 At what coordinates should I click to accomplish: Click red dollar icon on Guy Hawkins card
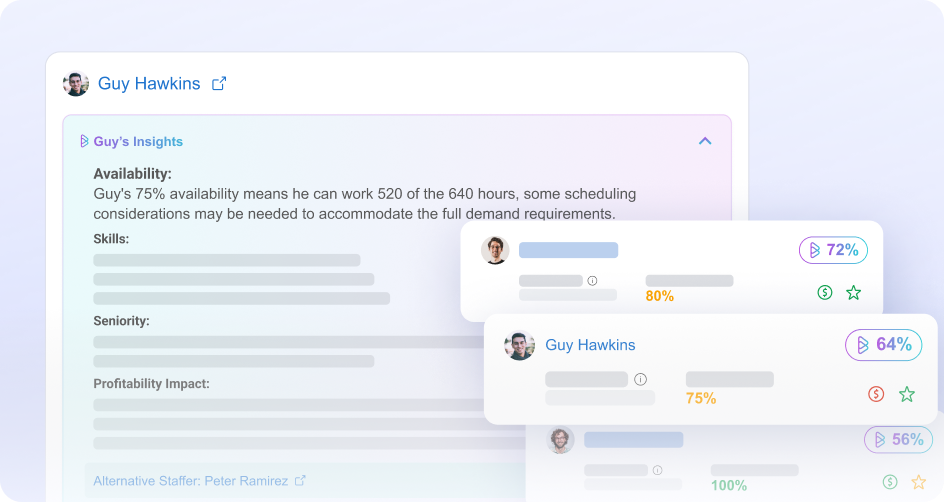[x=876, y=394]
